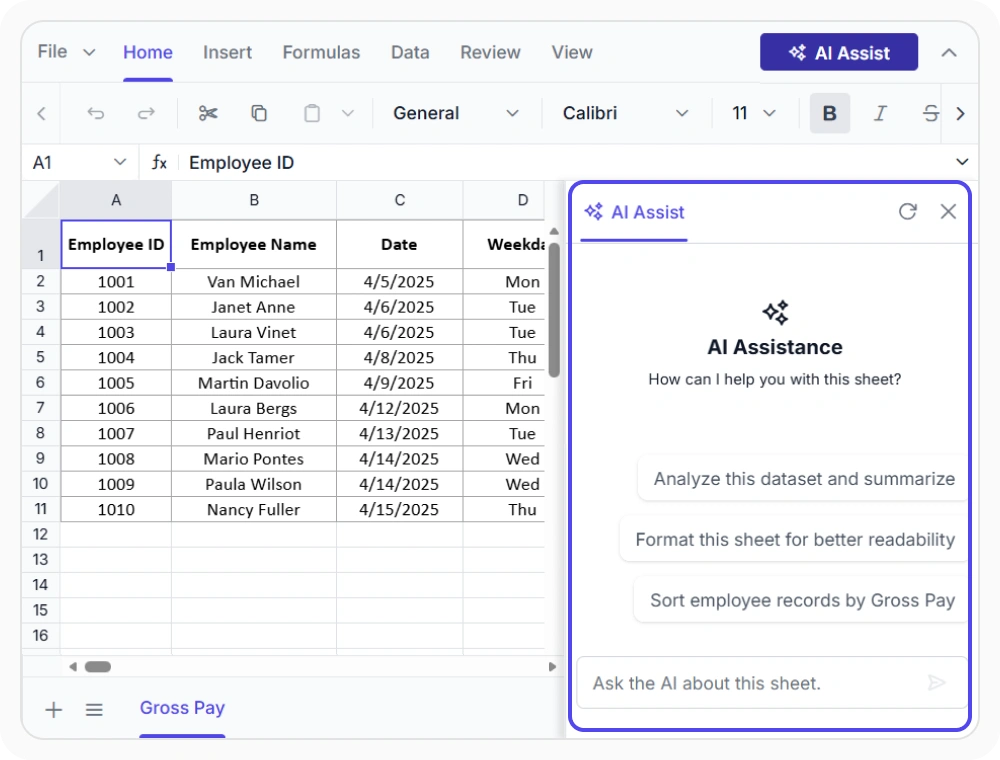Switch to the Data tab
The height and width of the screenshot is (760, 1000).
[x=410, y=52]
